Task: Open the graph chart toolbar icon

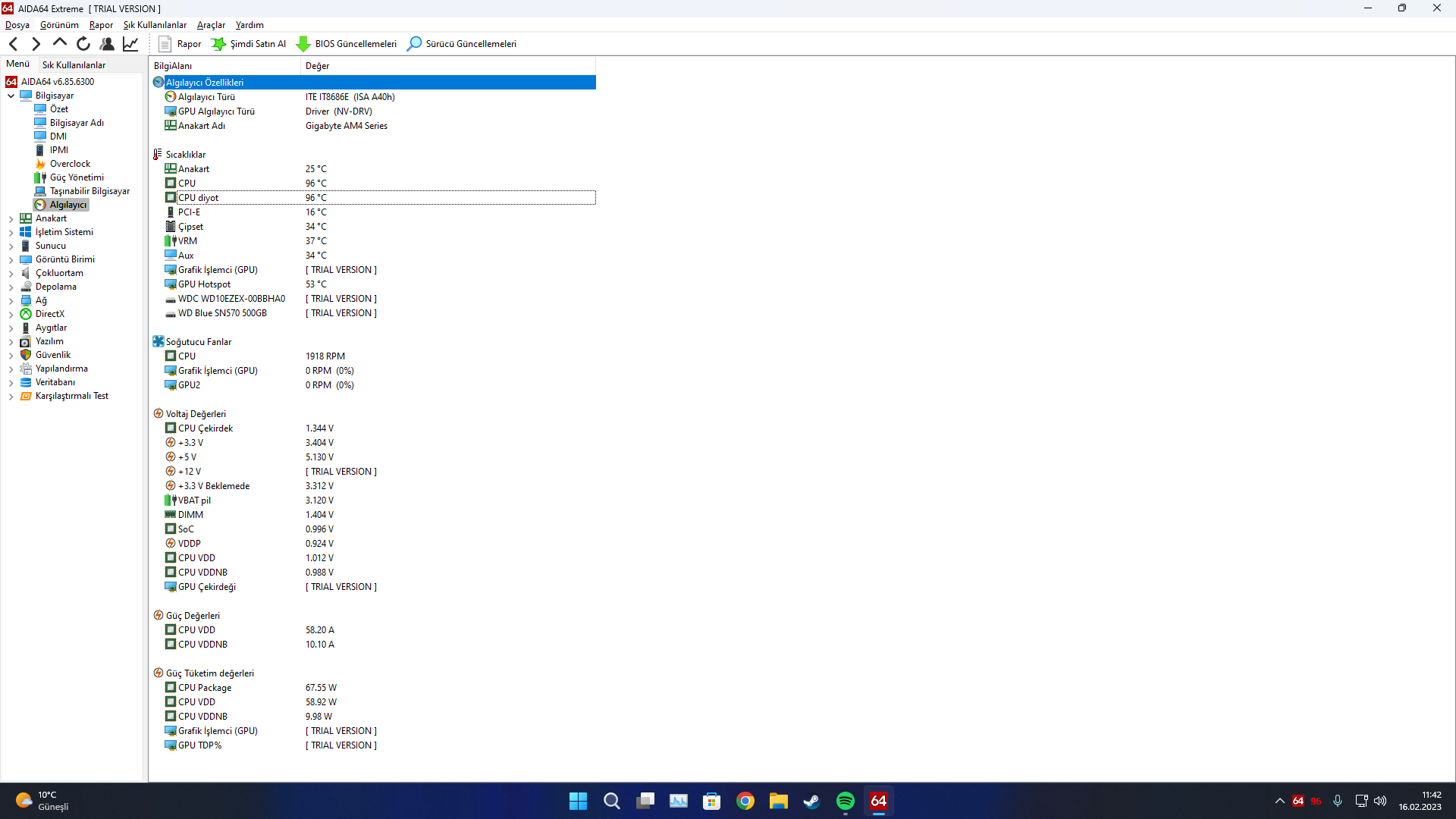Action: pyautogui.click(x=130, y=44)
